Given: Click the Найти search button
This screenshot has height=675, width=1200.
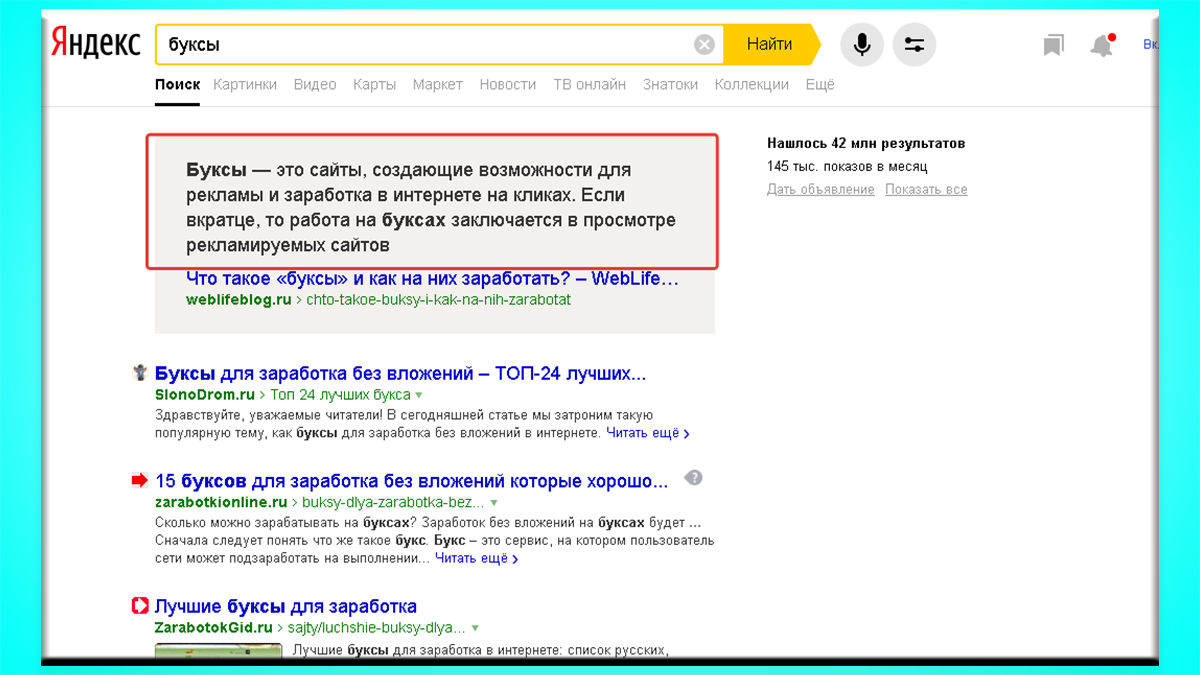Looking at the screenshot, I should 770,44.
